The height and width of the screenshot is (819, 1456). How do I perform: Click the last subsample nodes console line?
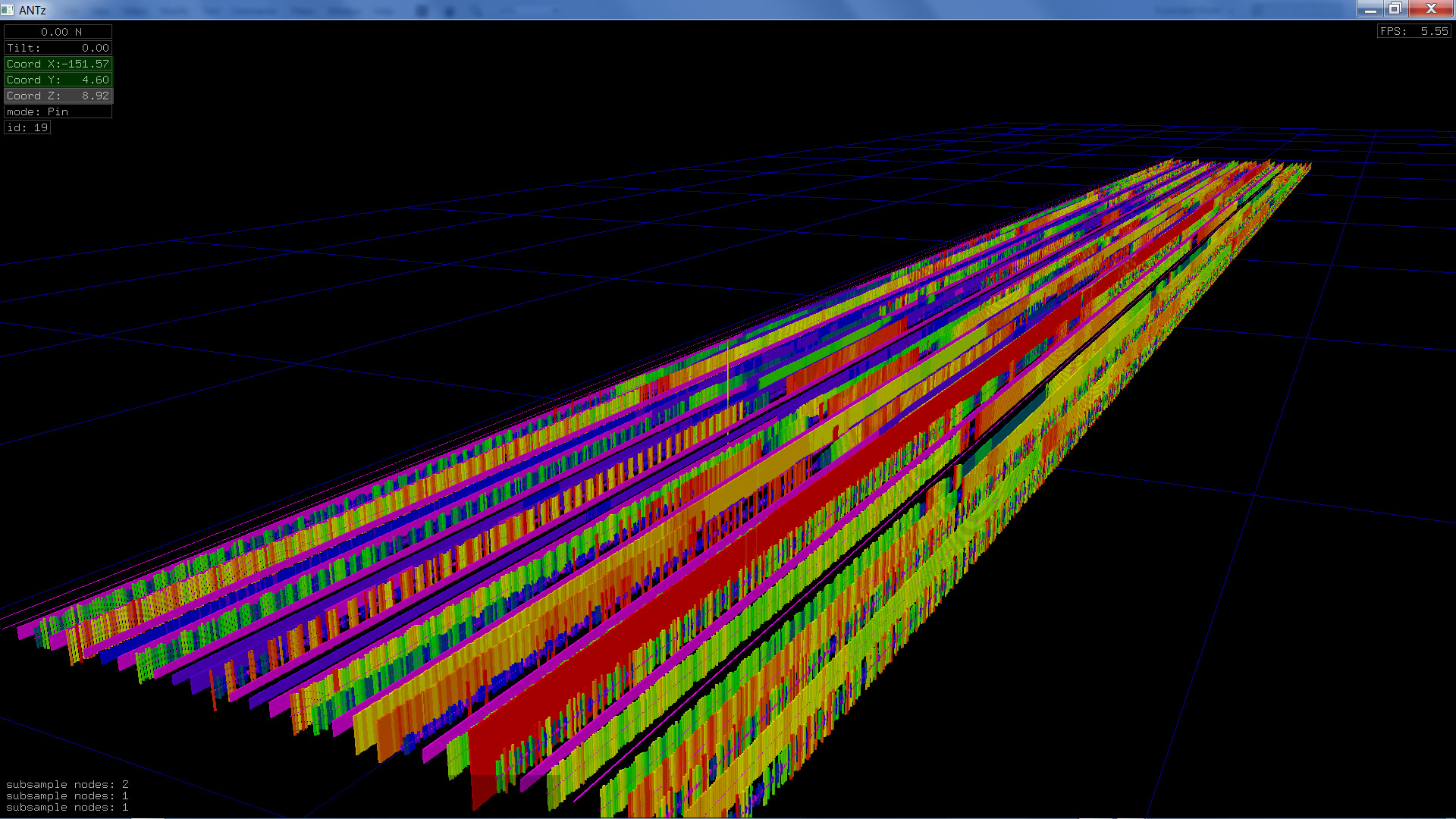[x=67, y=807]
